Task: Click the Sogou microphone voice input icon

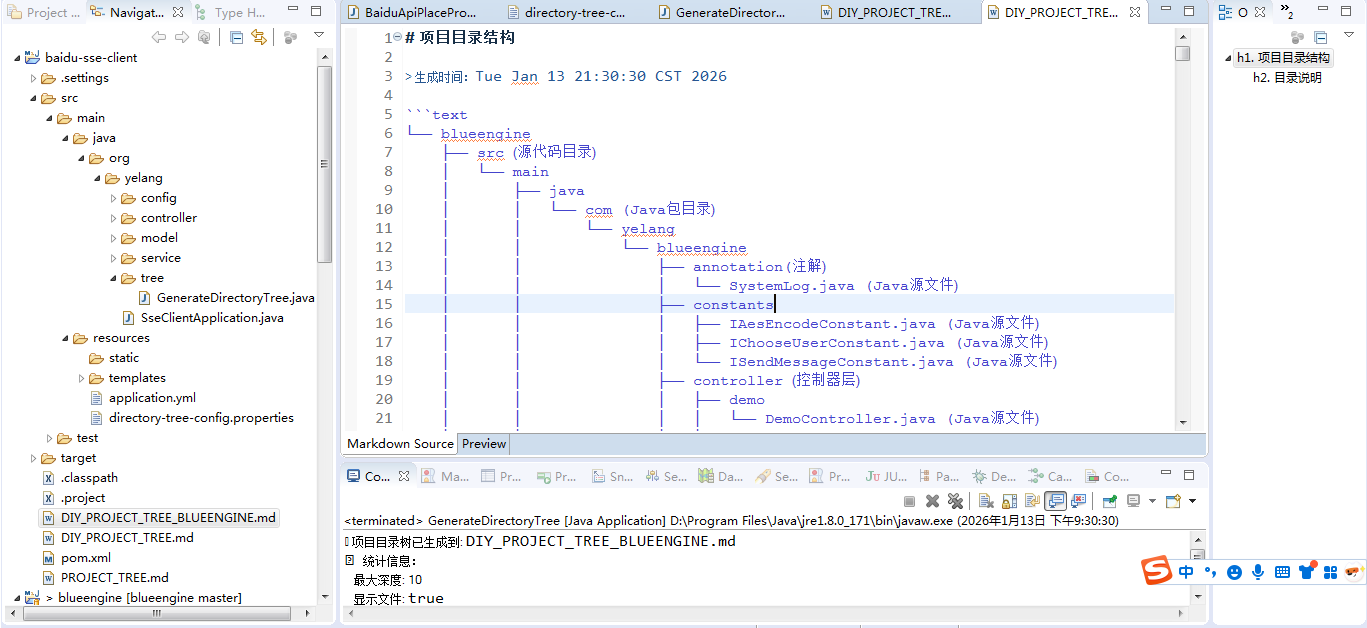Action: [x=1258, y=572]
